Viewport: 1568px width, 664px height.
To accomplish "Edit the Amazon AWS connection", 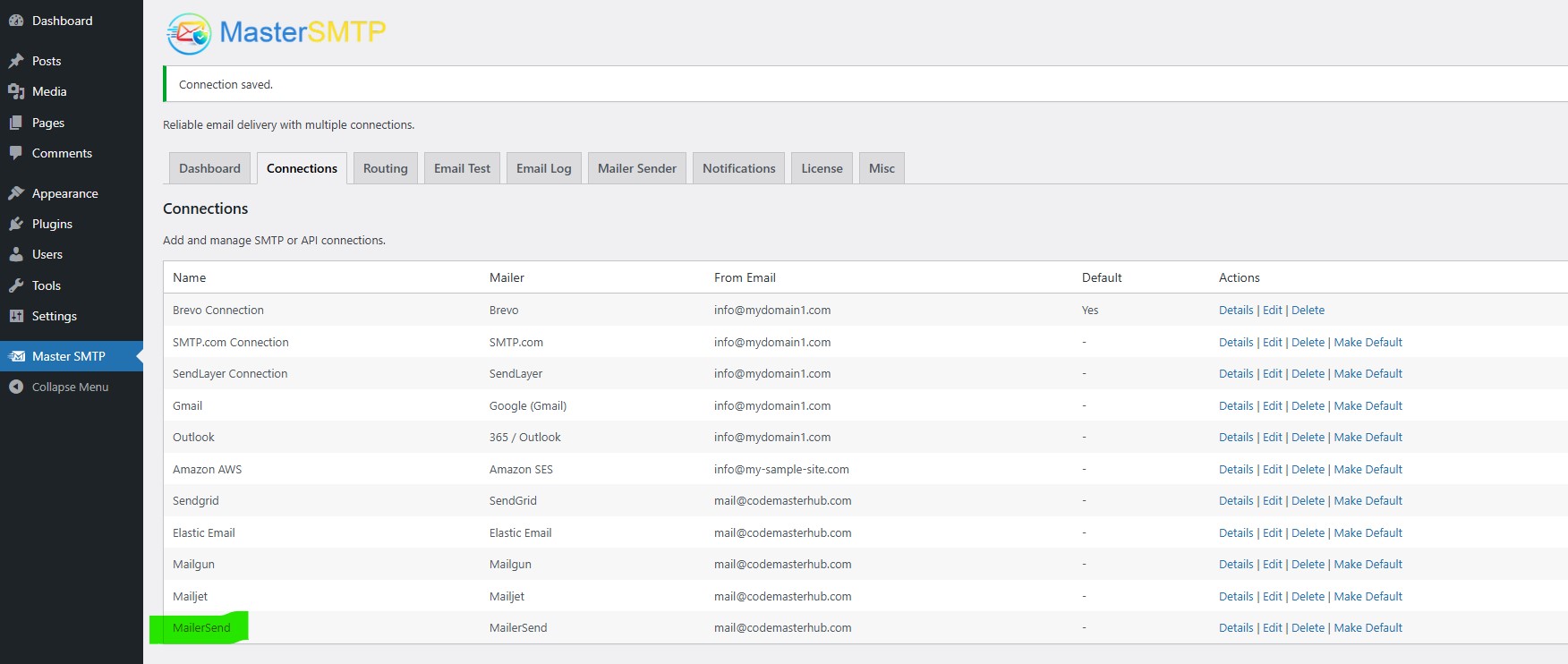I will pyautogui.click(x=1272, y=469).
